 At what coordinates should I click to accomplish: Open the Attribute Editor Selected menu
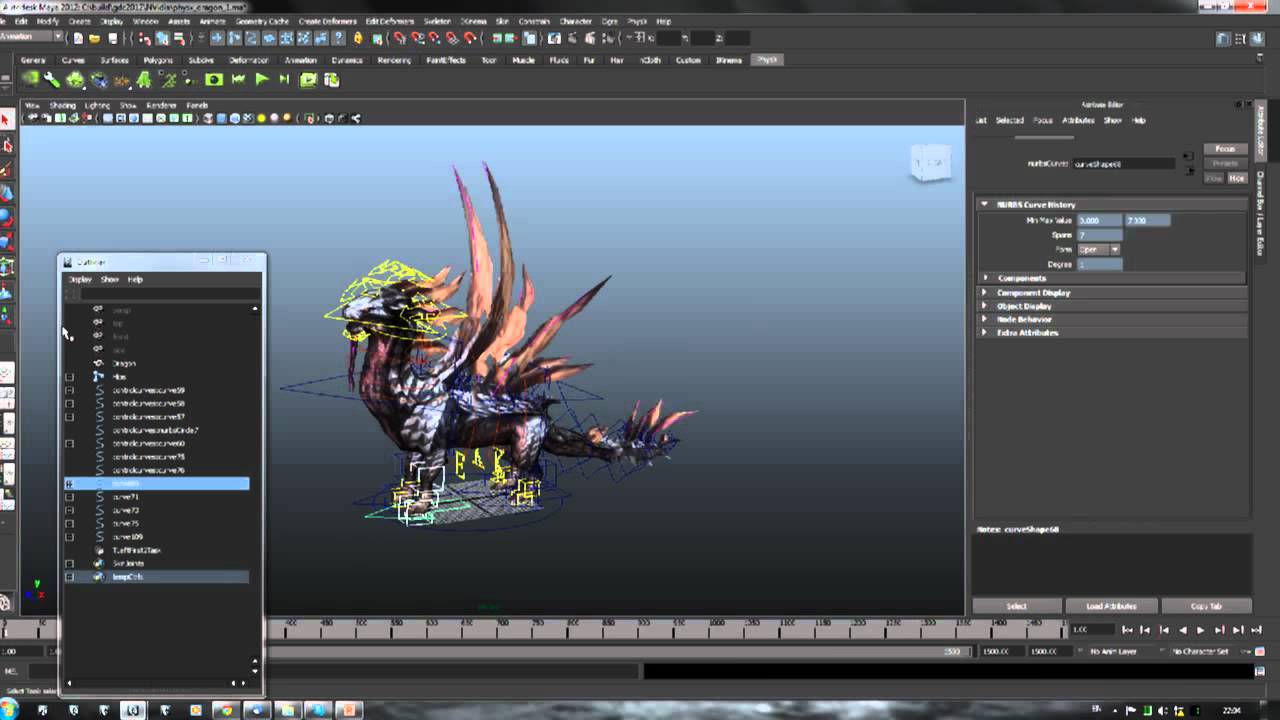click(1010, 120)
